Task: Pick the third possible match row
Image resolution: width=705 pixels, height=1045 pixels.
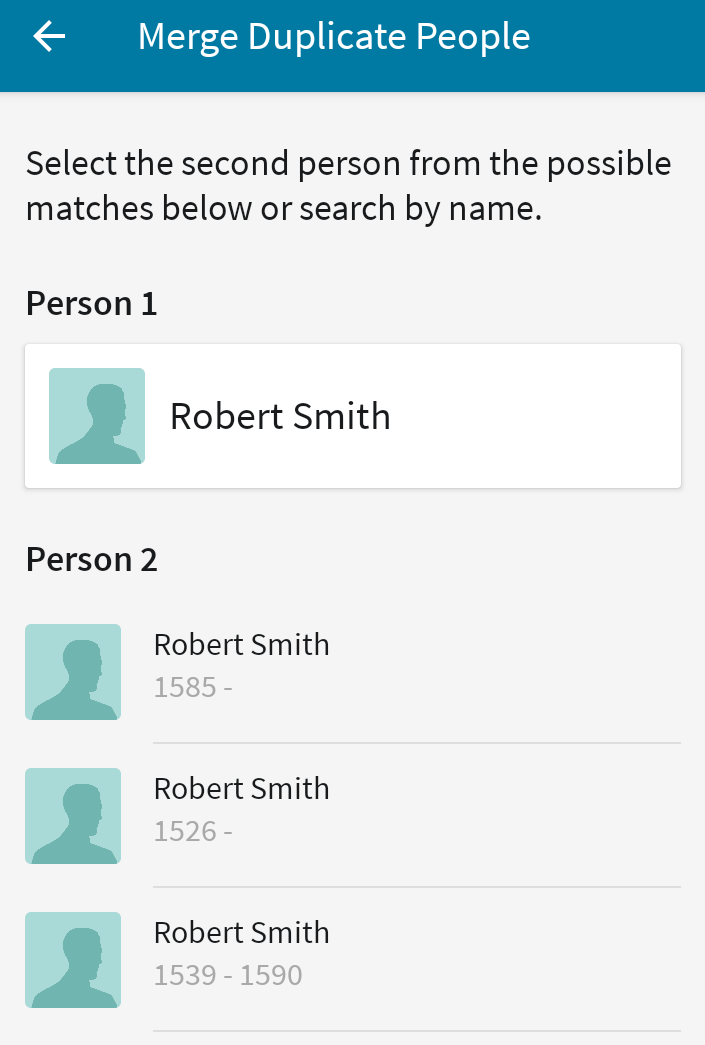Action: coord(353,960)
